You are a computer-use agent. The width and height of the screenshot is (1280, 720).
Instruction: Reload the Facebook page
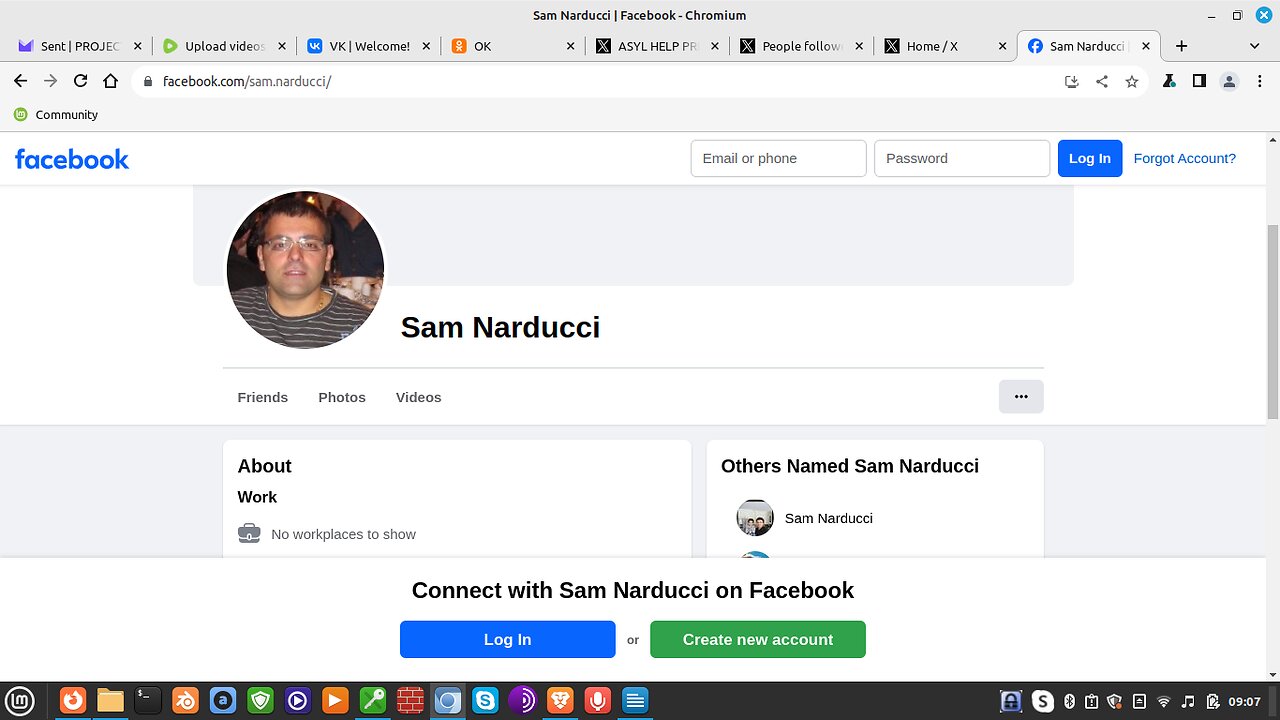click(x=81, y=81)
